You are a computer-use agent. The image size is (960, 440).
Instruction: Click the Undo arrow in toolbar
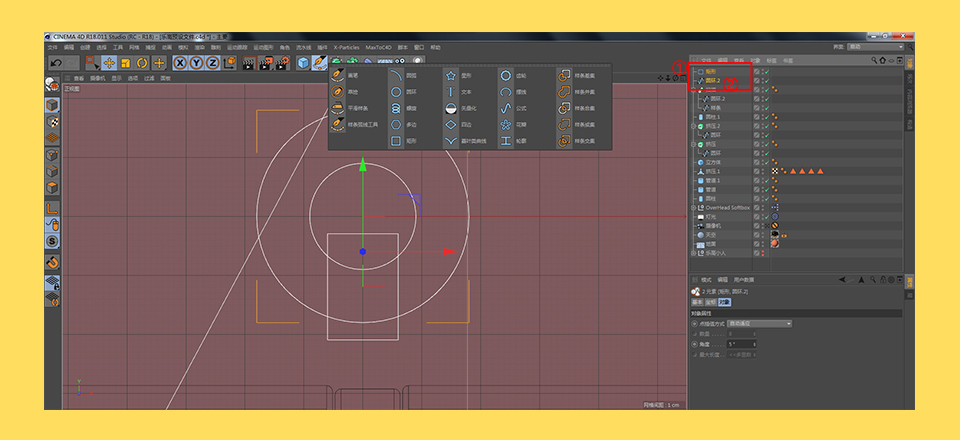point(56,63)
